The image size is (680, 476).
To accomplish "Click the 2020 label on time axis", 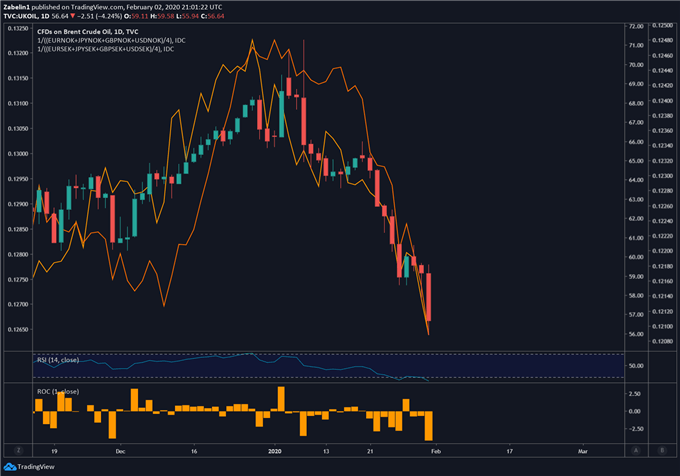I will coord(275,451).
